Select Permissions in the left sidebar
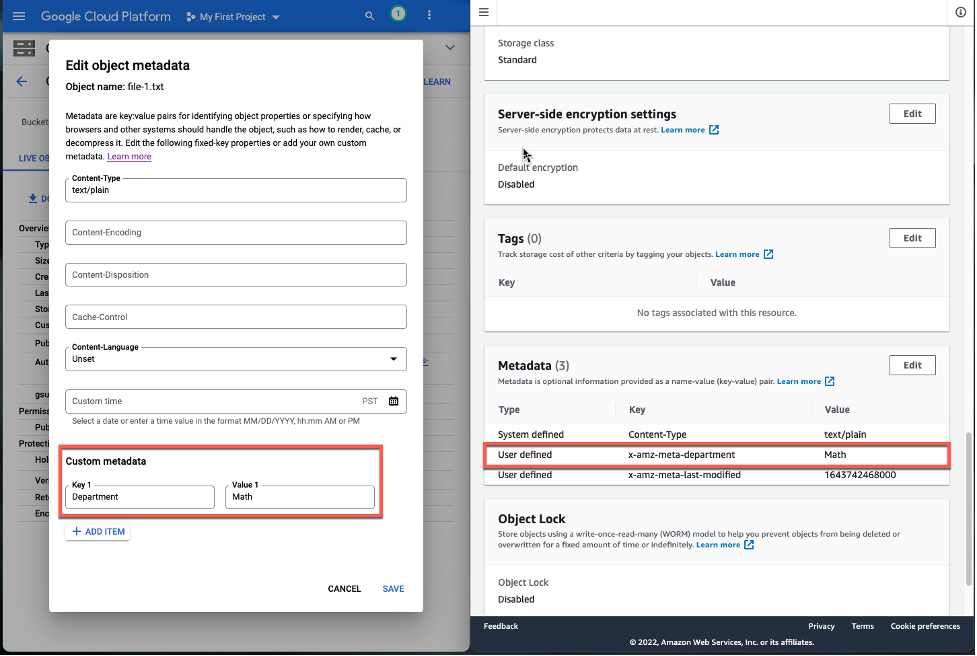This screenshot has height=656, width=977. click(x=33, y=410)
